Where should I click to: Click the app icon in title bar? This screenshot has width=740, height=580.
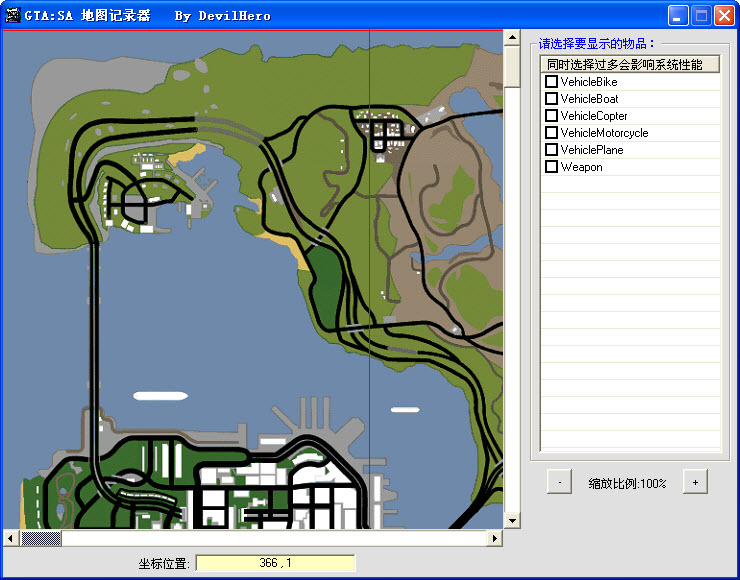coord(13,16)
